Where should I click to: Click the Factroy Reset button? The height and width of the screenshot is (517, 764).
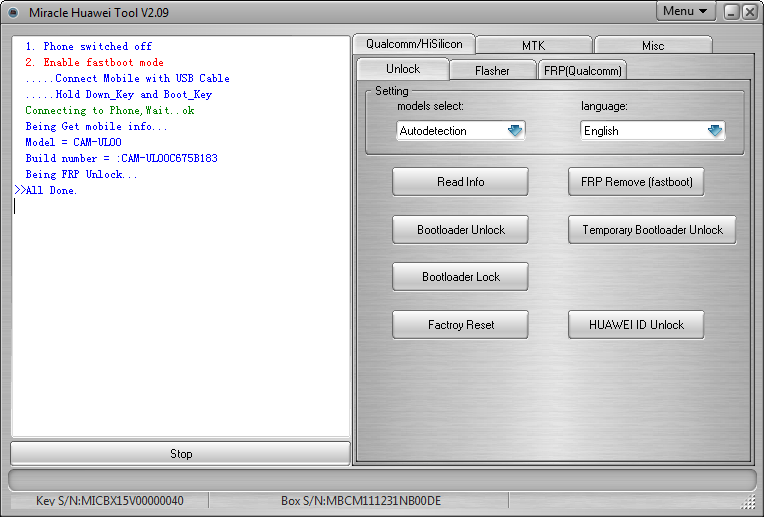460,325
